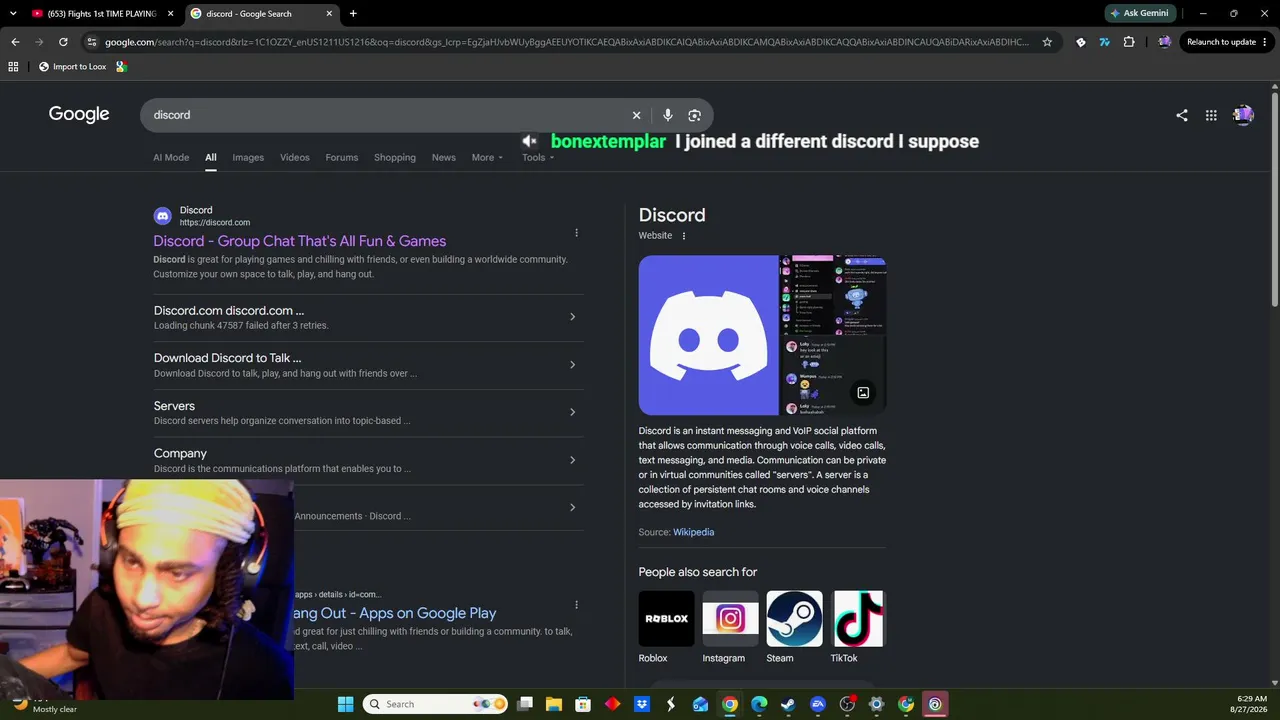Switch to the Videos search tab
Viewport: 1280px width, 720px height.
[295, 158]
